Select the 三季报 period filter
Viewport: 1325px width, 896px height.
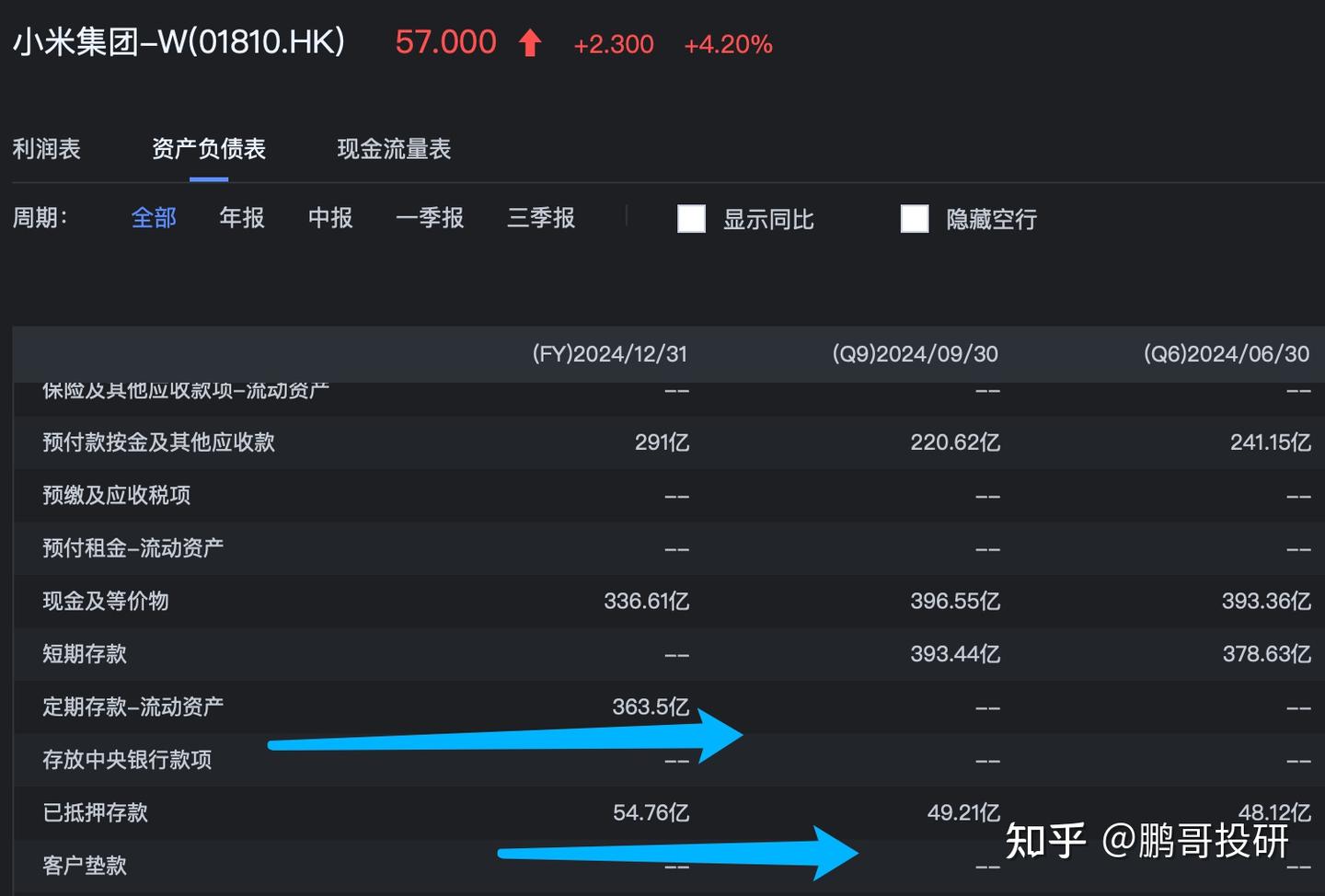click(540, 218)
